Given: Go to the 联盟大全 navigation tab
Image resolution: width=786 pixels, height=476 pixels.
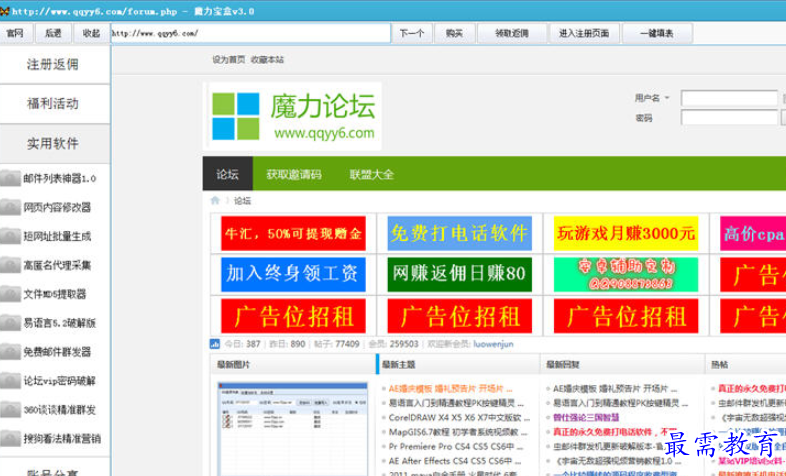Looking at the screenshot, I should pyautogui.click(x=371, y=174).
